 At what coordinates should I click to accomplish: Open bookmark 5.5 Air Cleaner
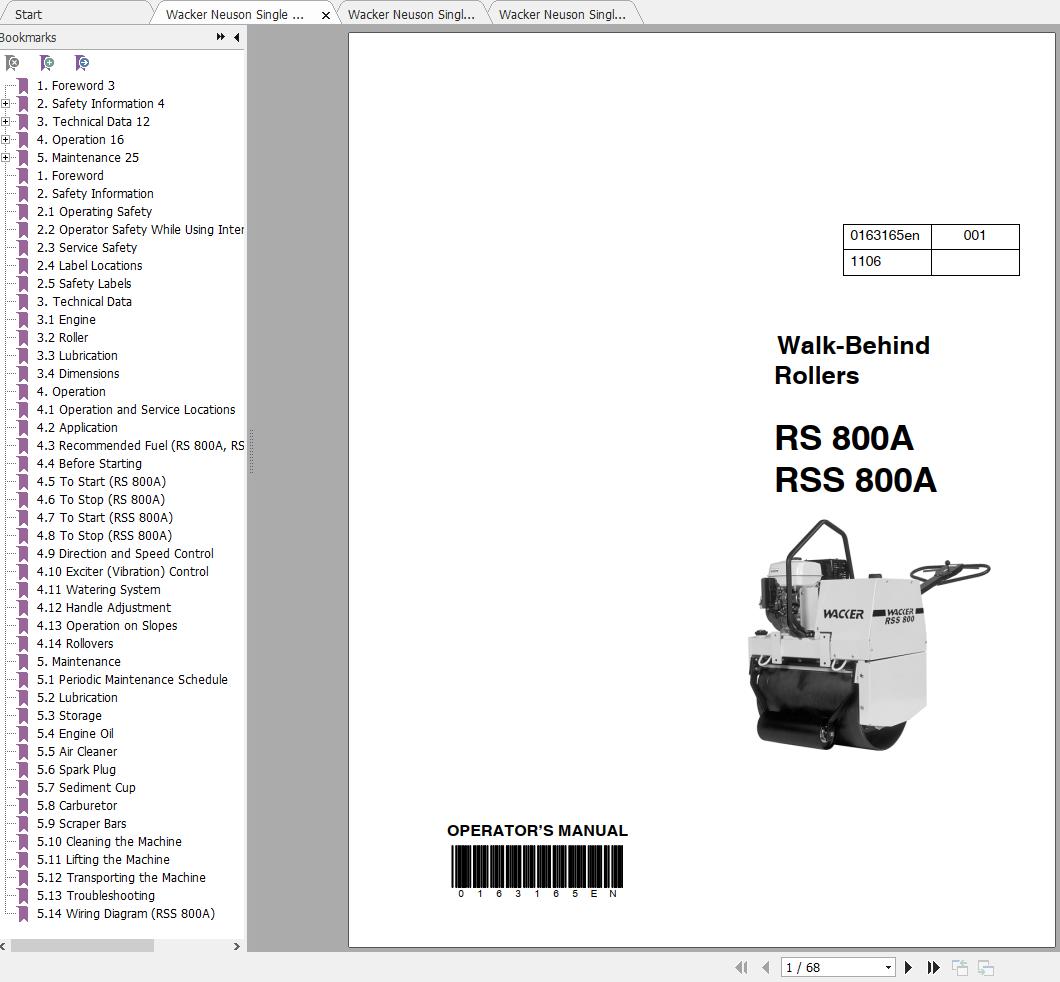tap(76, 752)
